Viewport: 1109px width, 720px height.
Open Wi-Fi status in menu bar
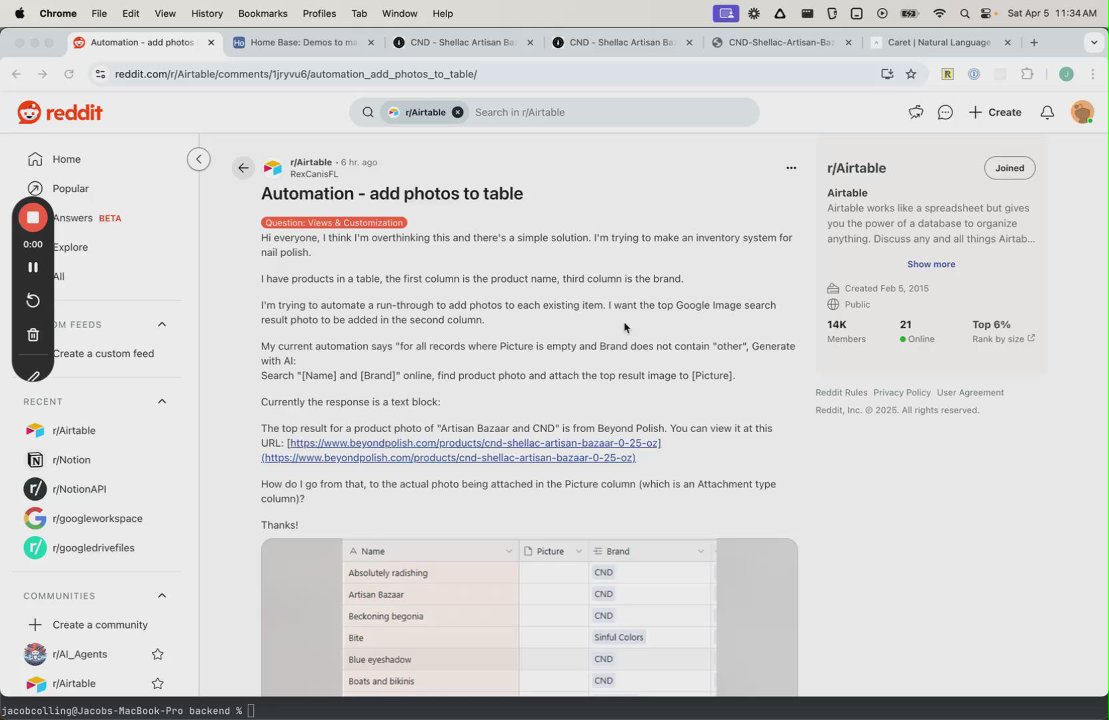tap(939, 13)
